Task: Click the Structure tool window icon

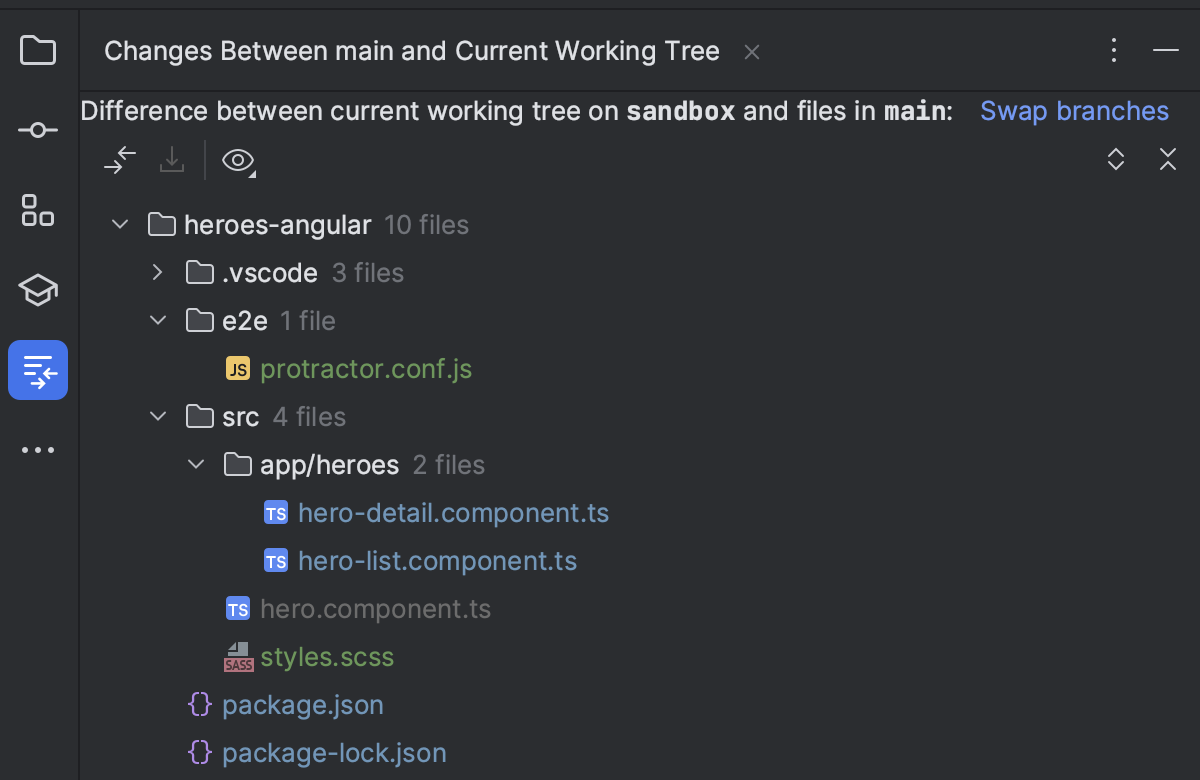Action: point(37,210)
